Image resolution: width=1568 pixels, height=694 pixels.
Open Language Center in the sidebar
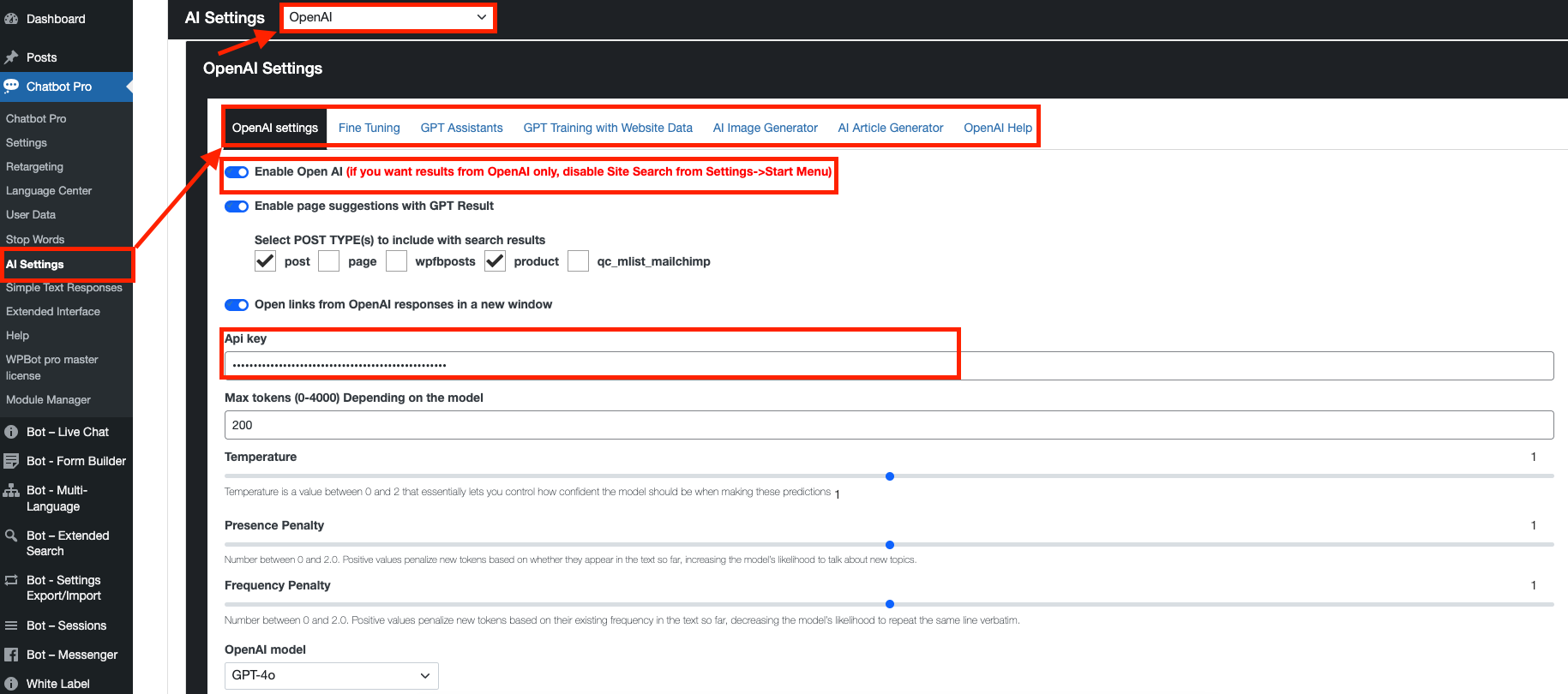pos(49,191)
